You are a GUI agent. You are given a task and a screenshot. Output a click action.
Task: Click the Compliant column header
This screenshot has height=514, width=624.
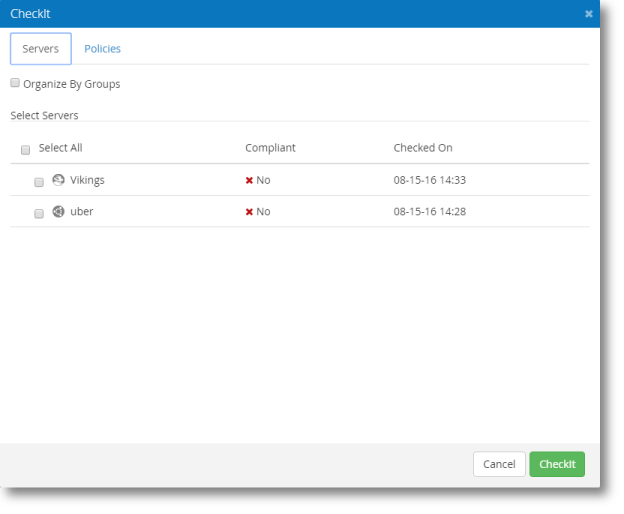[x=270, y=148]
